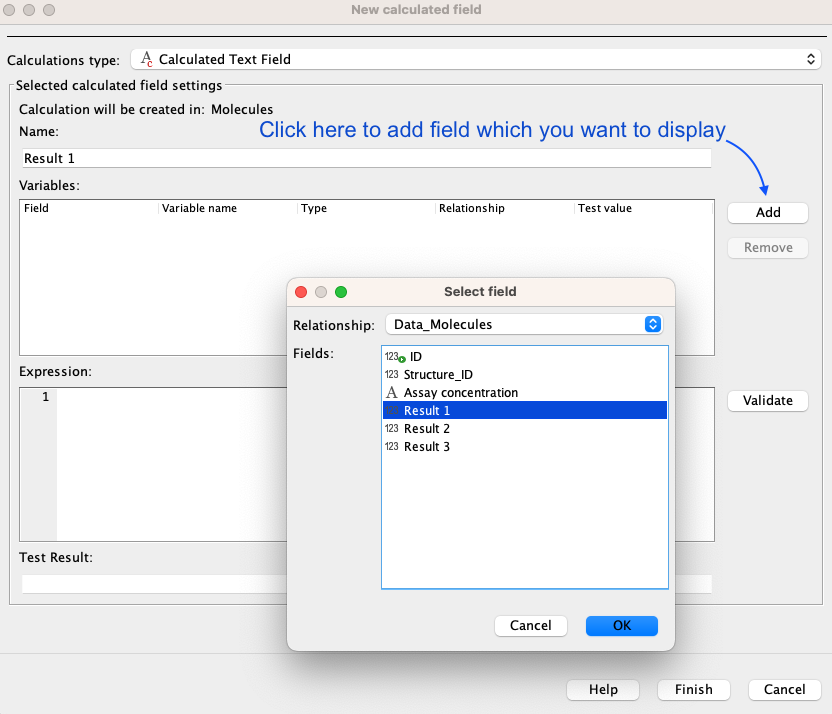Click the Calculated Text Field type icon
832x714 pixels.
point(147,59)
